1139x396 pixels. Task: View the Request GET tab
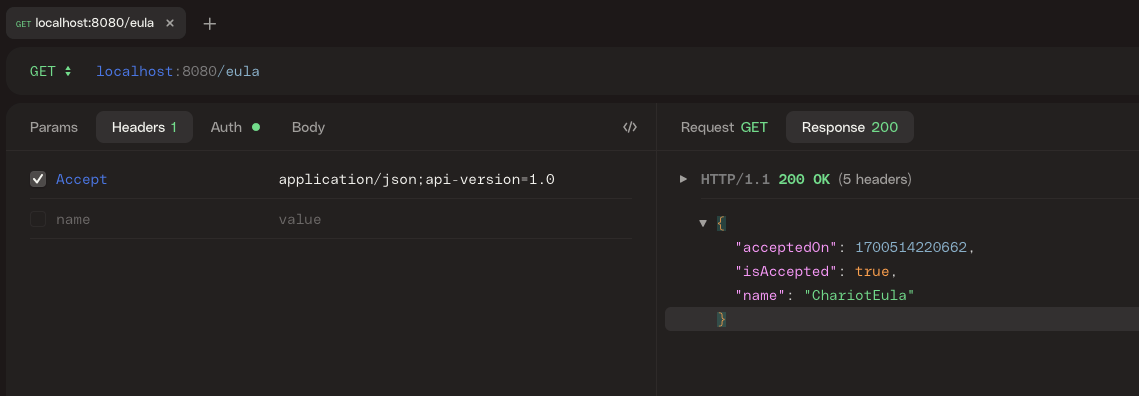click(724, 127)
